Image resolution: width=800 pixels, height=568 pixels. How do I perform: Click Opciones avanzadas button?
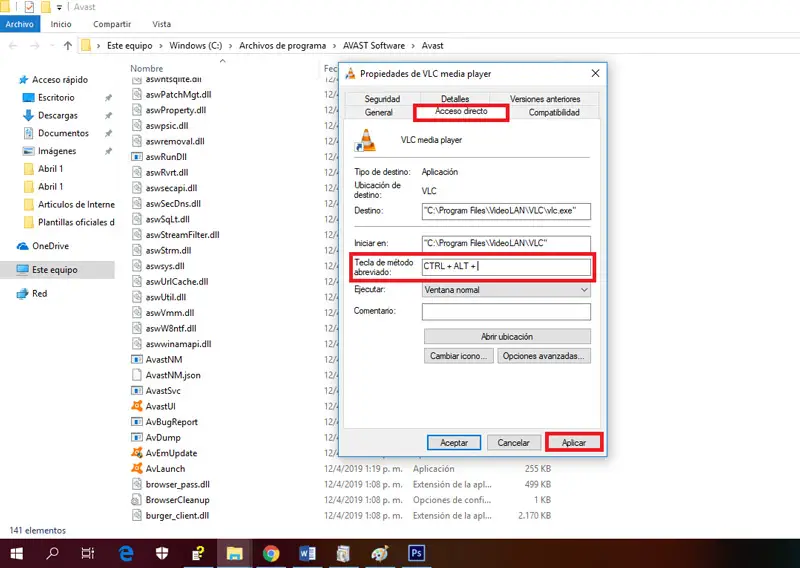point(544,356)
